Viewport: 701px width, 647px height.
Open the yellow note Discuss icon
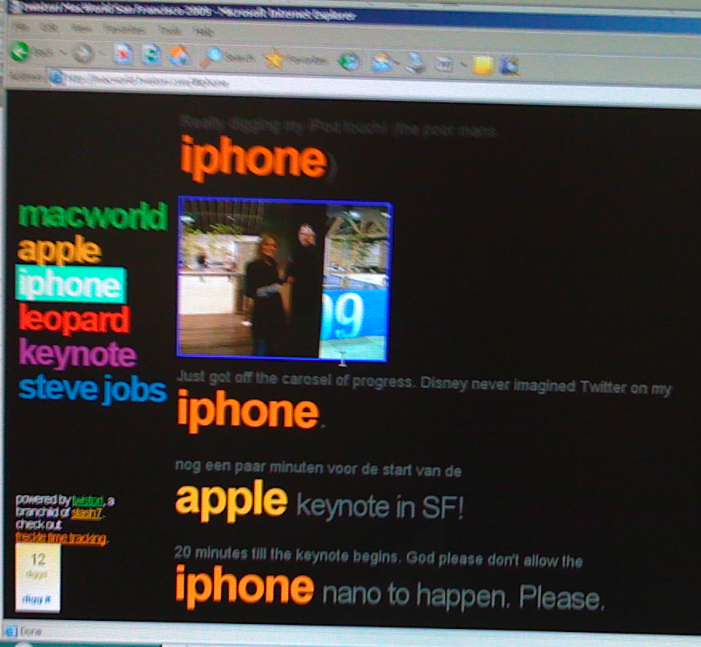[x=483, y=66]
